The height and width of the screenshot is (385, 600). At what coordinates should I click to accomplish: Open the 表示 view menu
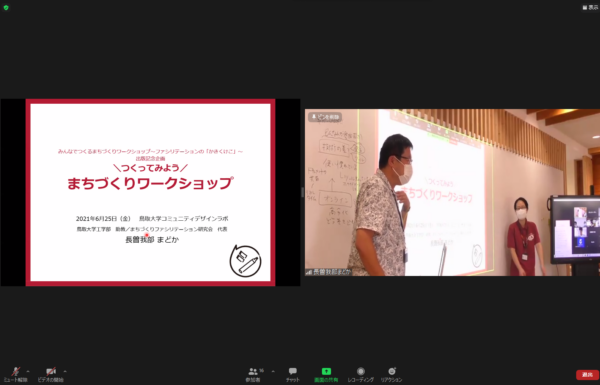(590, 7)
